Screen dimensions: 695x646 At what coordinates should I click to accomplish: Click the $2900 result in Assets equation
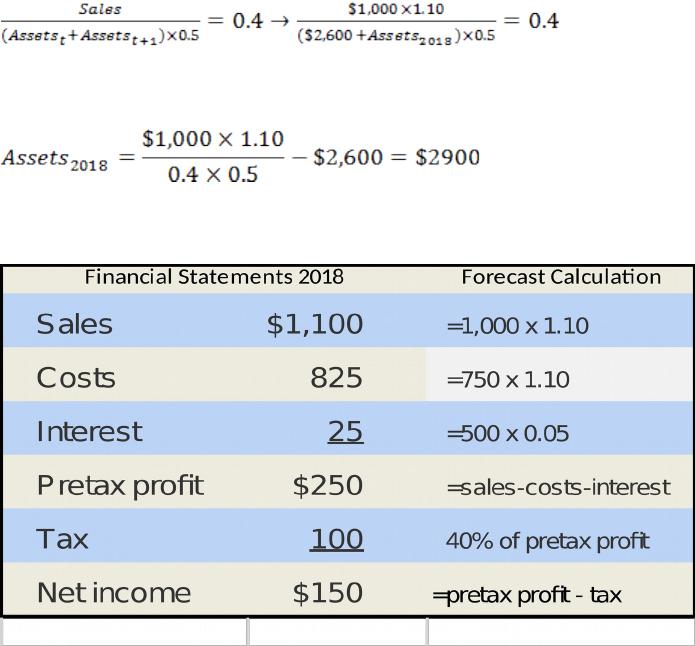pyautogui.click(x=448, y=157)
